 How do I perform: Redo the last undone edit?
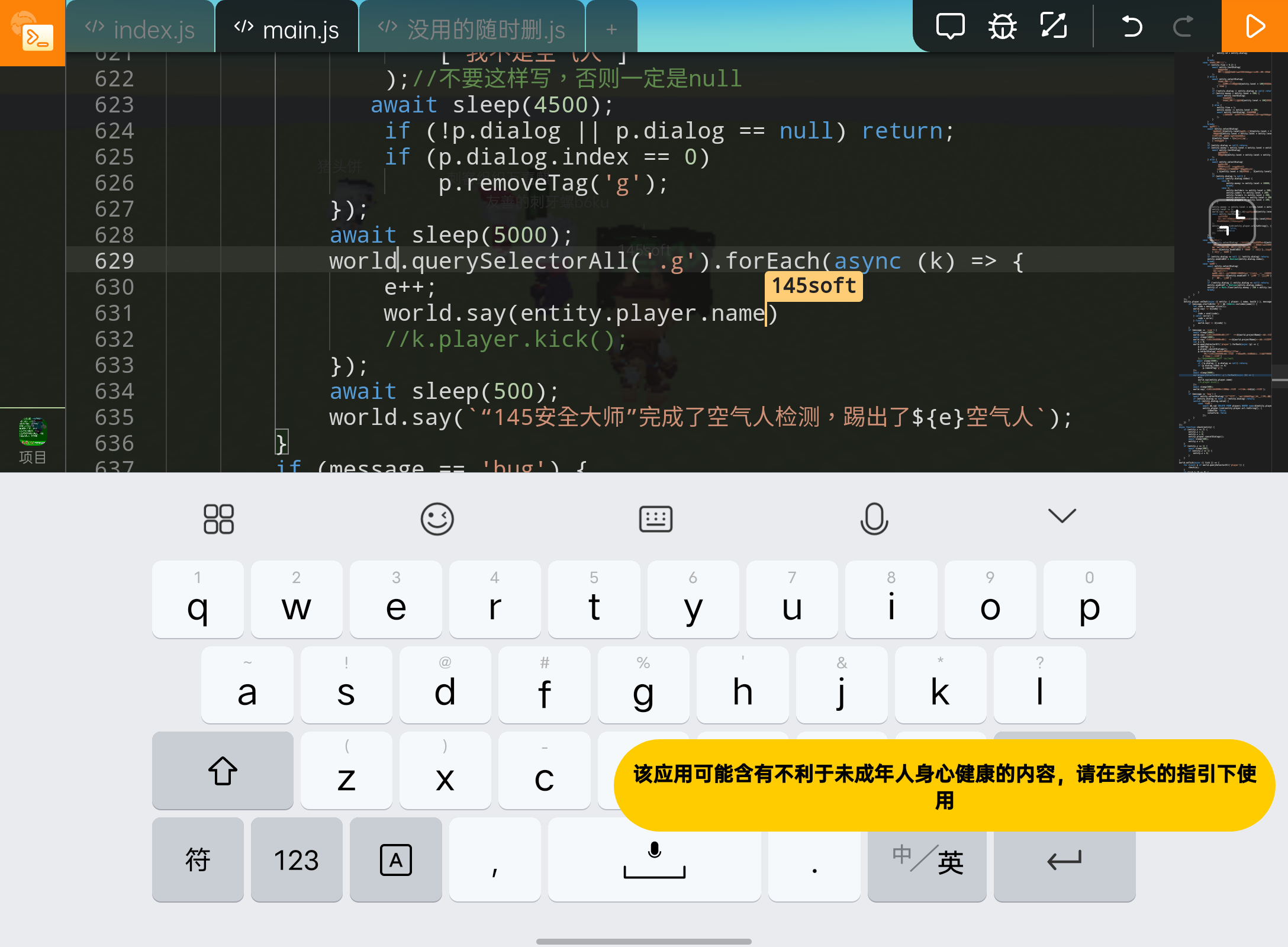(x=1183, y=26)
